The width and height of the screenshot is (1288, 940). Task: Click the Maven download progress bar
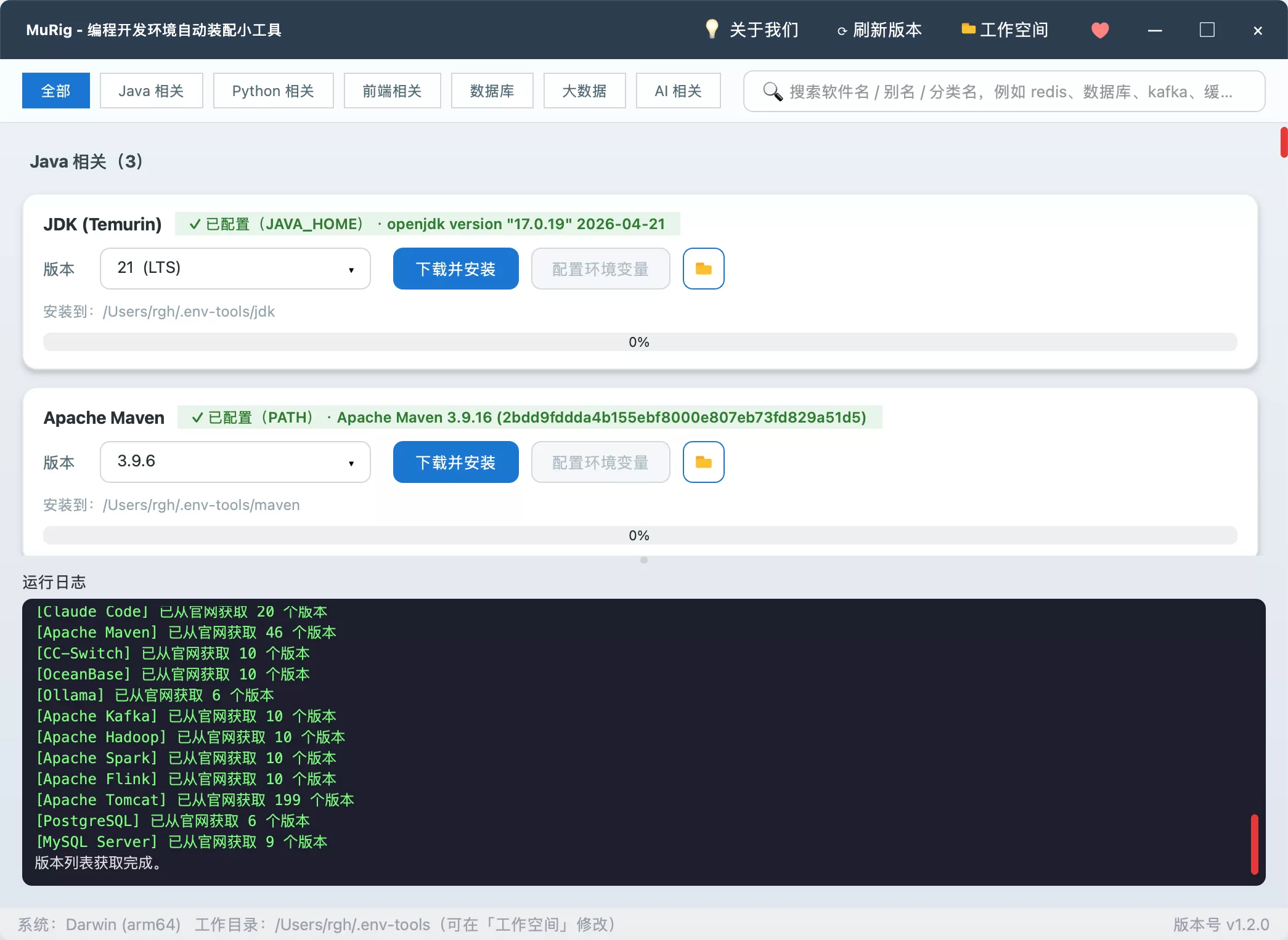click(640, 535)
